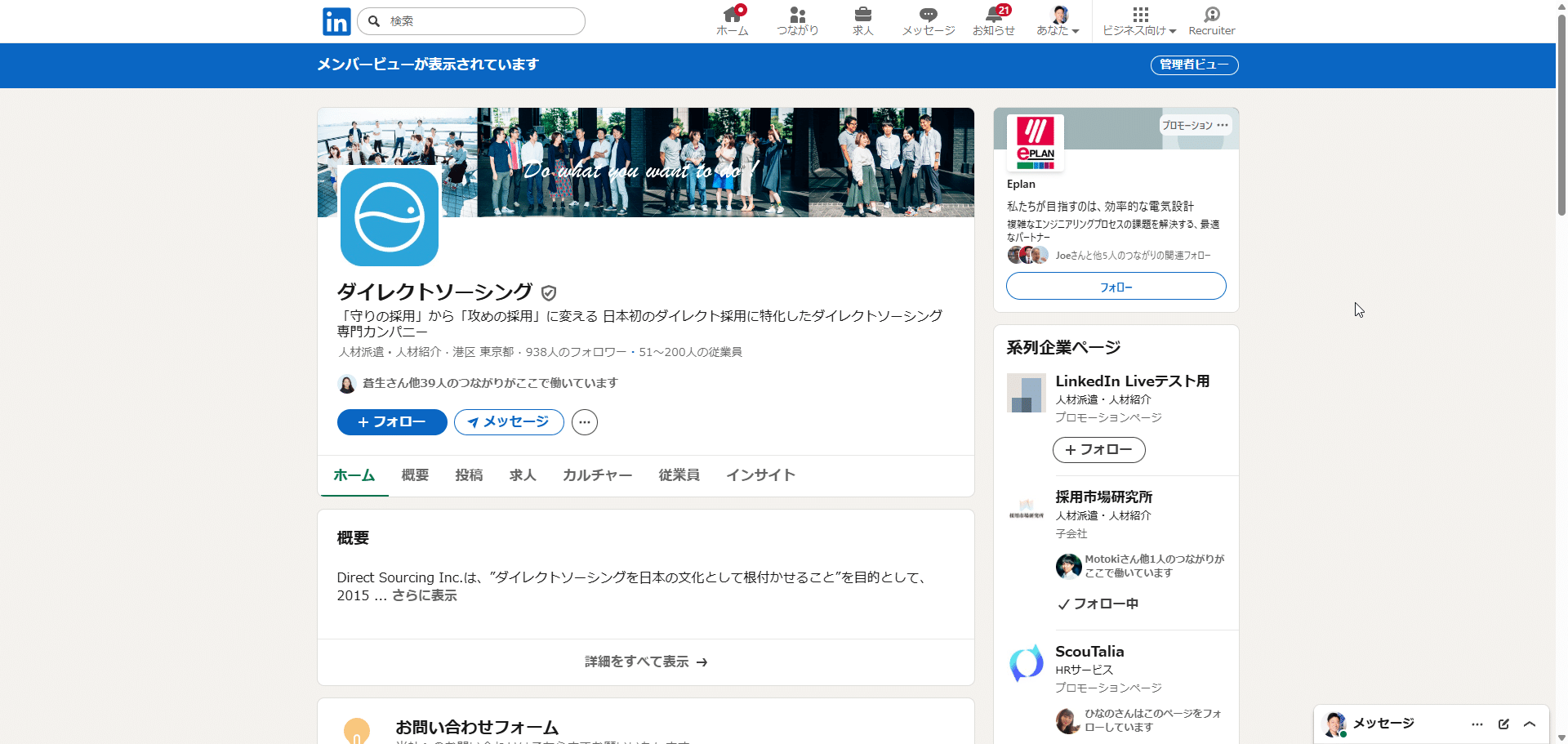1568x744 pixels.
Task: Open the Recruiter icon
Action: point(1212,21)
